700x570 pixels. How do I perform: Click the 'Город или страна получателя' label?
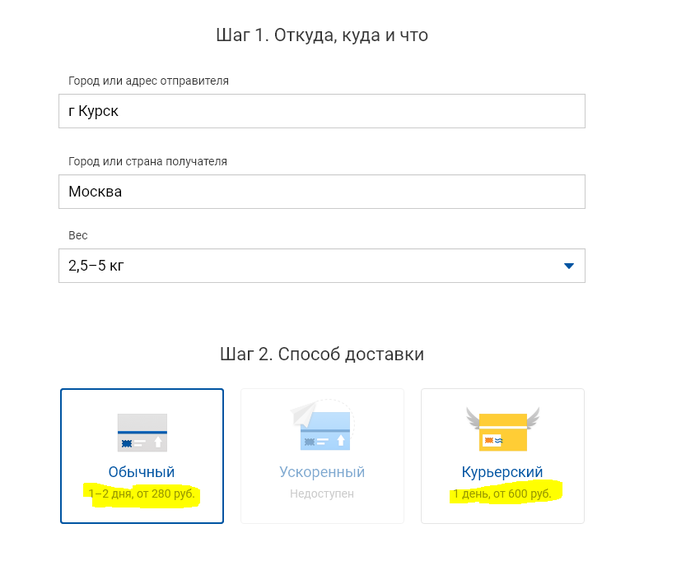148,161
